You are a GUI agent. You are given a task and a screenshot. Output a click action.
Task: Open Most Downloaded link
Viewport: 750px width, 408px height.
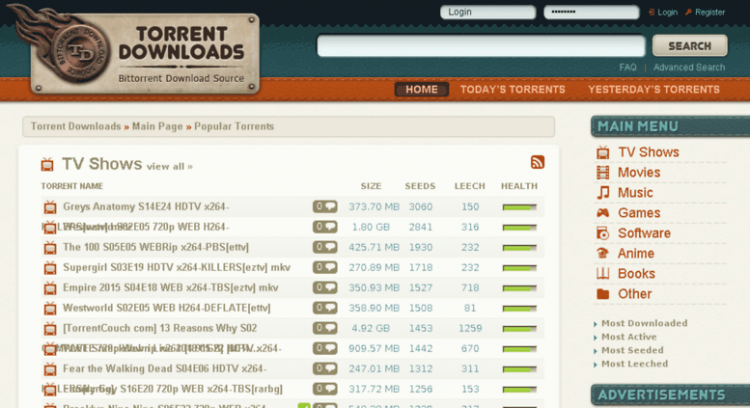[644, 323]
